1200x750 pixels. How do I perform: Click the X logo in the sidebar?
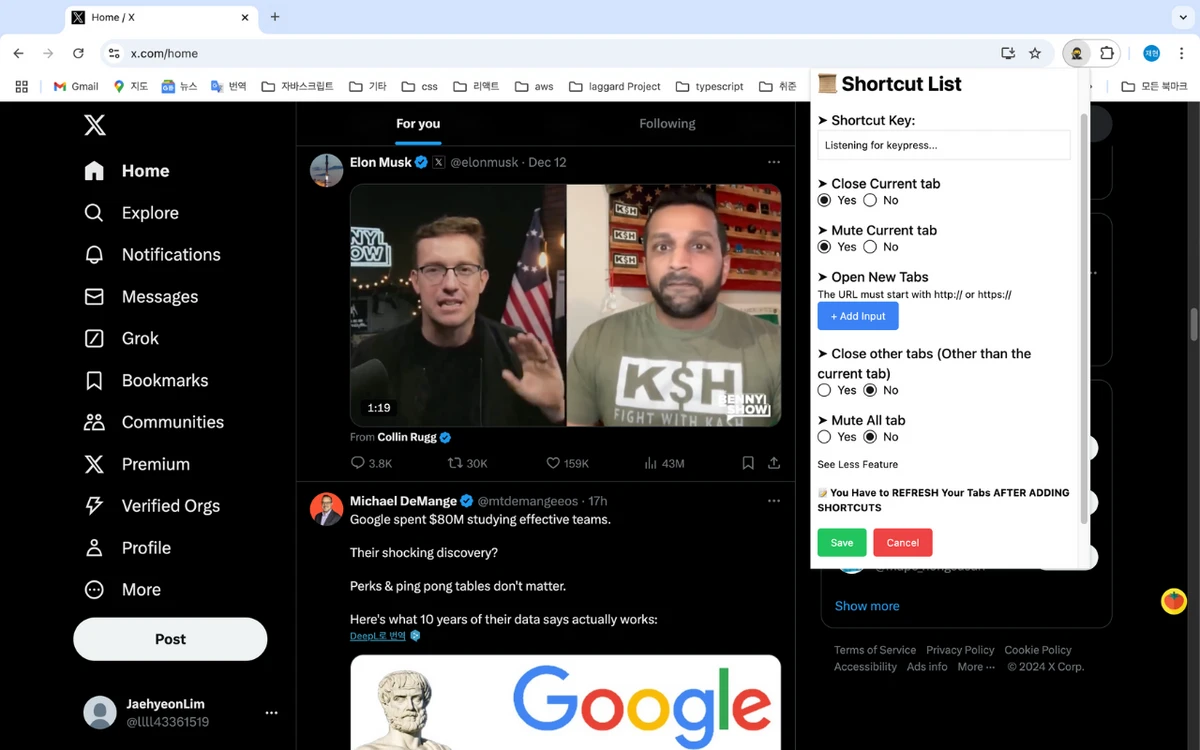(x=95, y=125)
